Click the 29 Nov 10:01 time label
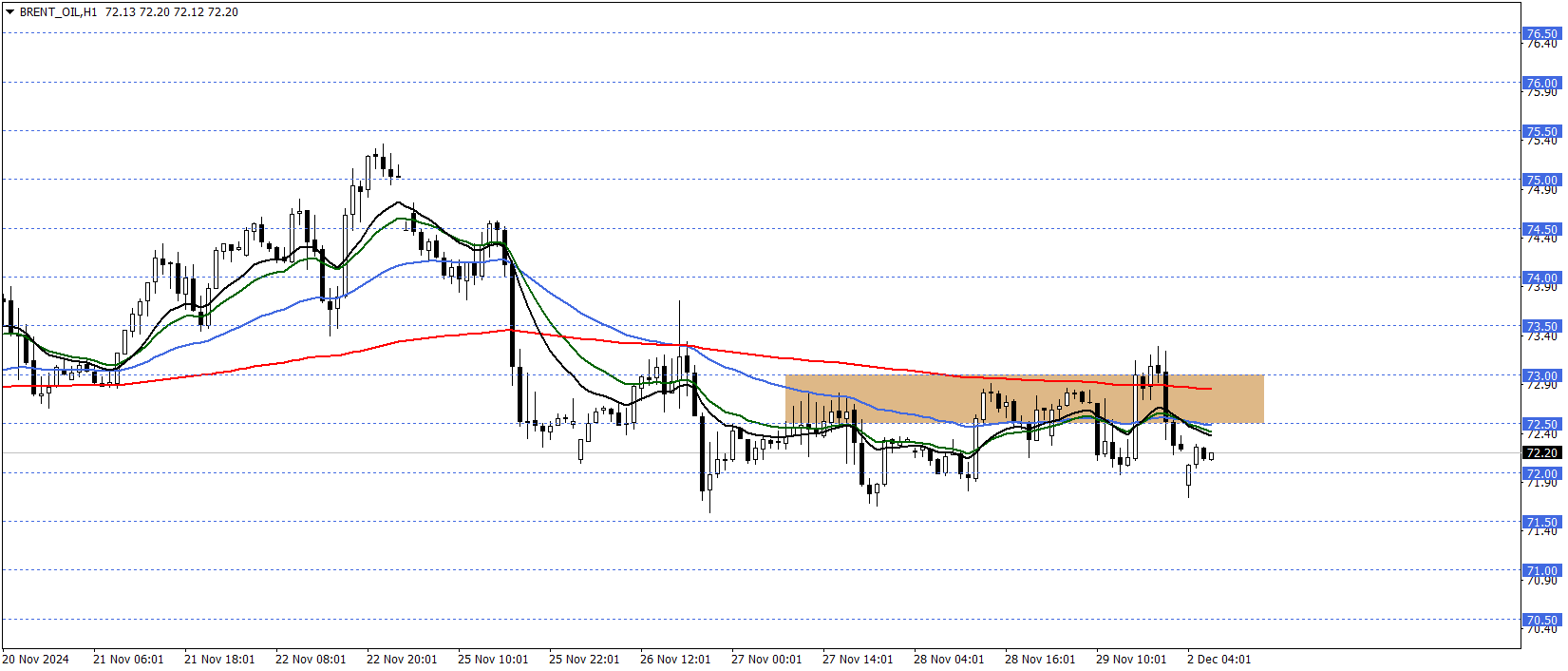 coord(1131,659)
